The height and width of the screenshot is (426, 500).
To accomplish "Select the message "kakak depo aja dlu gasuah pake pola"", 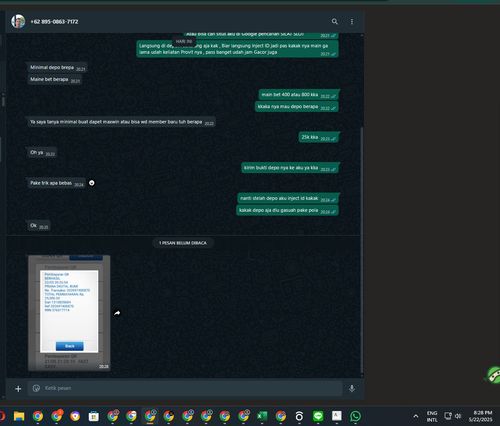I will click(x=287, y=211).
